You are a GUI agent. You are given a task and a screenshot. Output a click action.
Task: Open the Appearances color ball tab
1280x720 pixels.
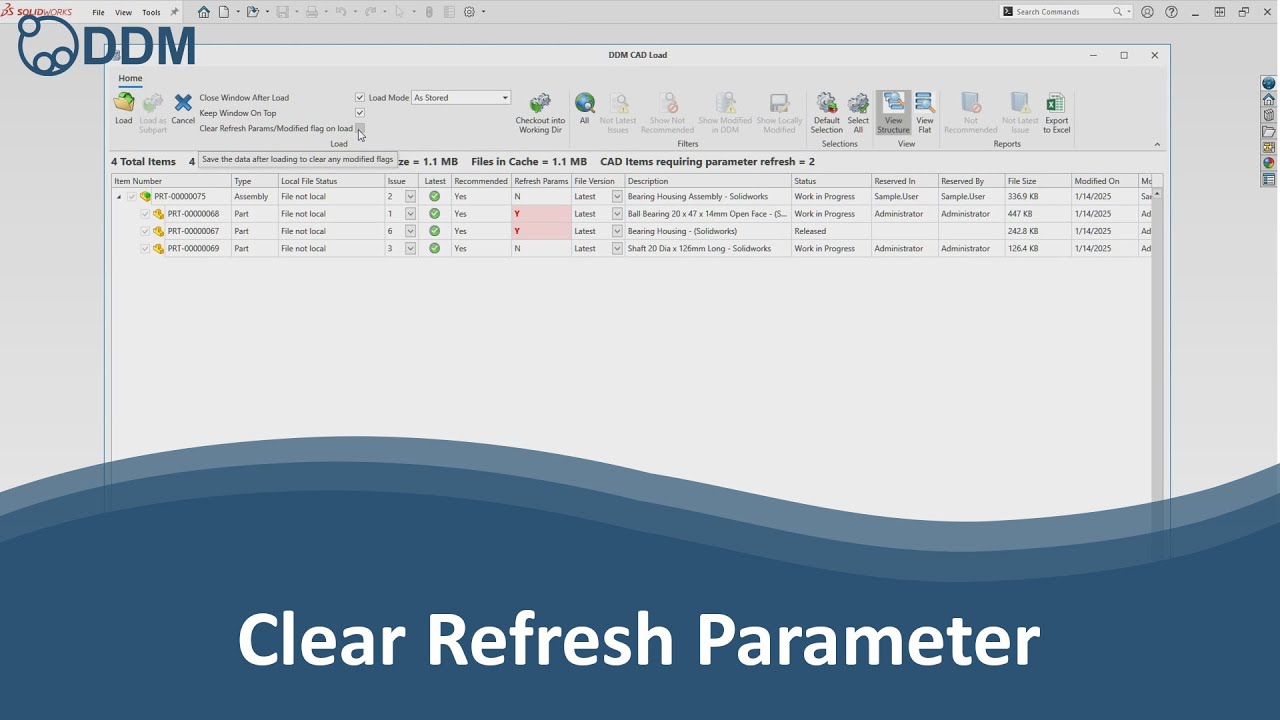[1269, 163]
